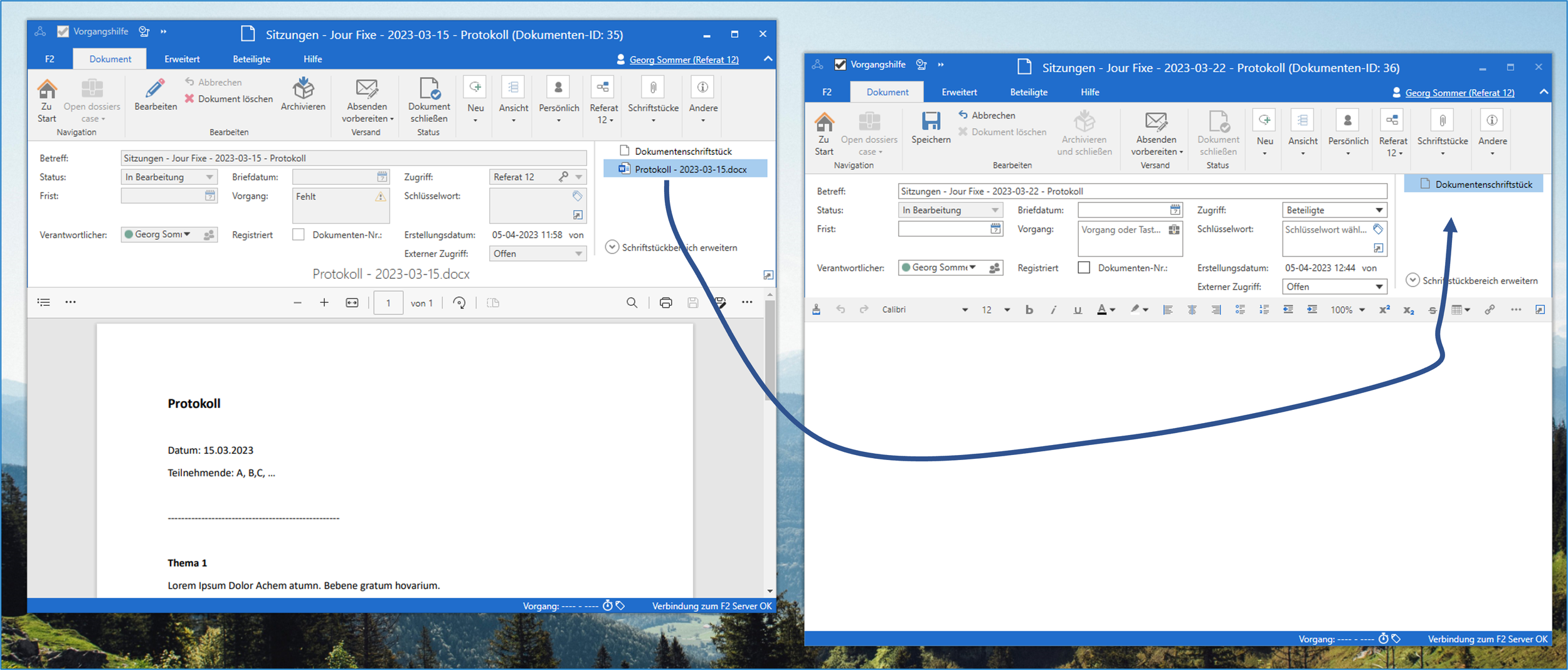
Task: Click rotate icon in preview toolbar
Action: click(459, 303)
